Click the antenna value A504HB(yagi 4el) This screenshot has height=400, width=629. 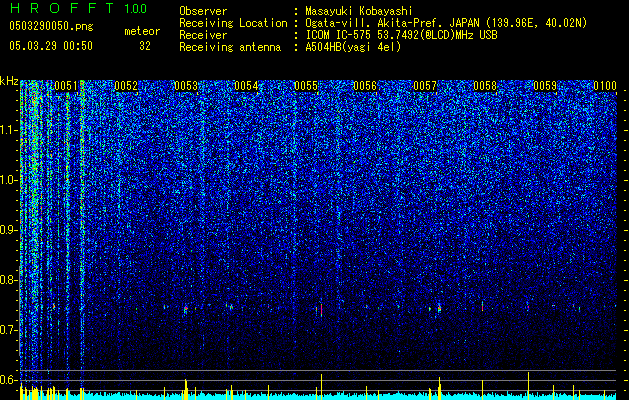353,47
